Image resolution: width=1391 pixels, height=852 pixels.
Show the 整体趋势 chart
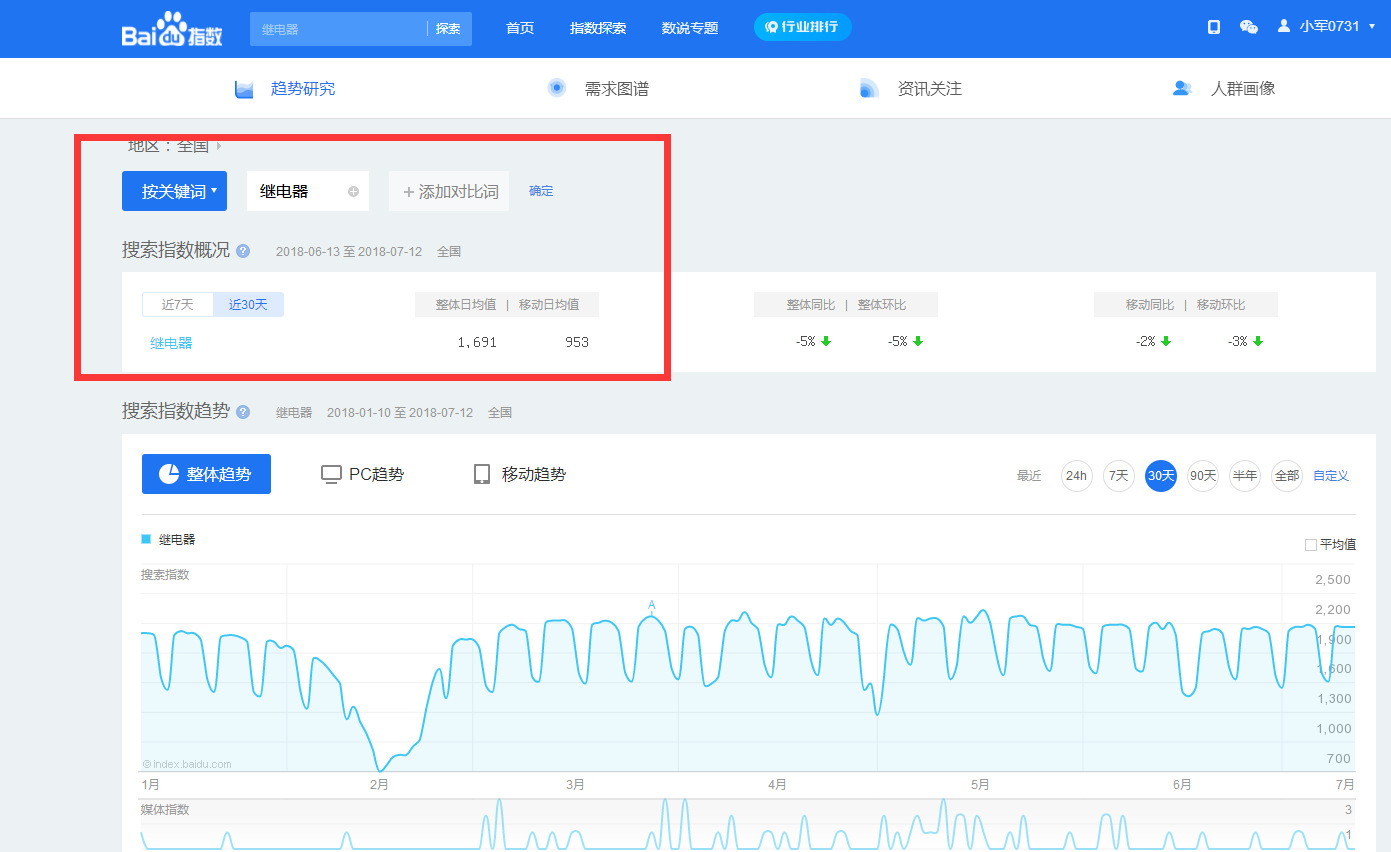click(x=206, y=474)
